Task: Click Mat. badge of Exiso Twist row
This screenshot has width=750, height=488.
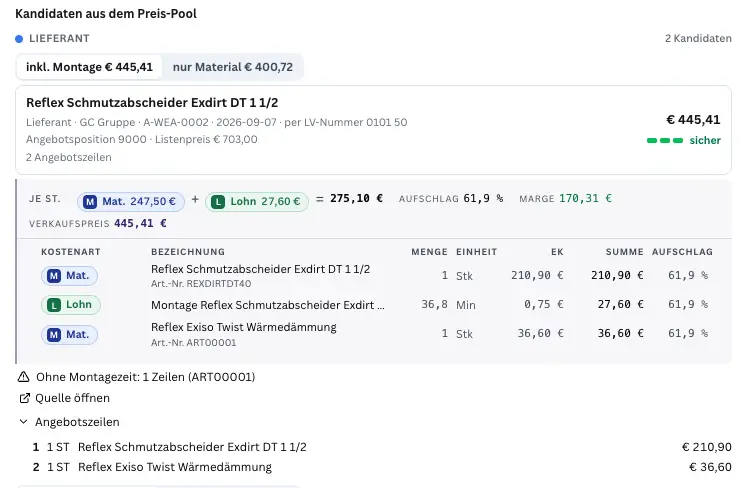Action: (69, 334)
